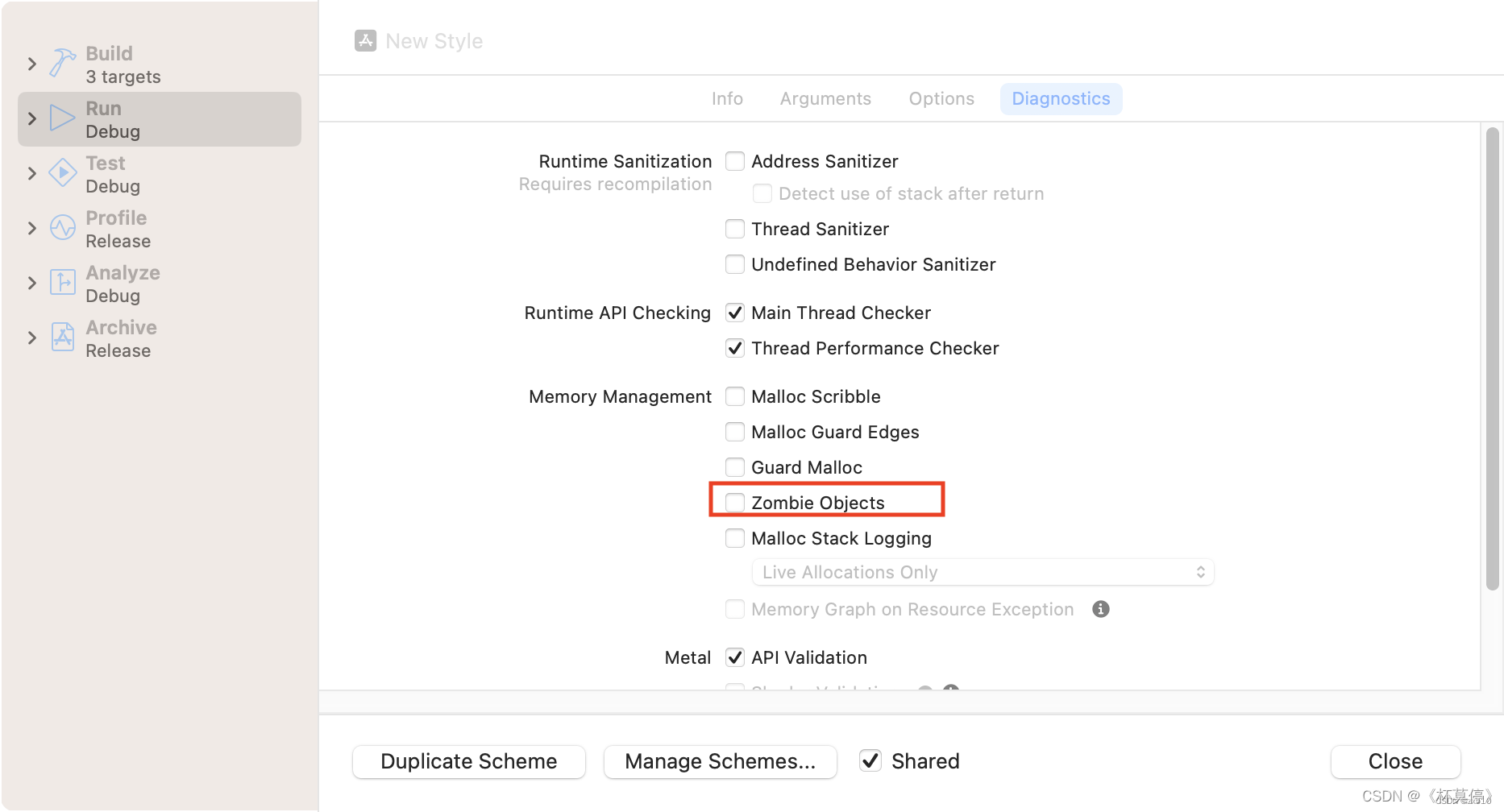
Task: Enable Undefined Behavior Sanitizer
Action: click(x=735, y=264)
